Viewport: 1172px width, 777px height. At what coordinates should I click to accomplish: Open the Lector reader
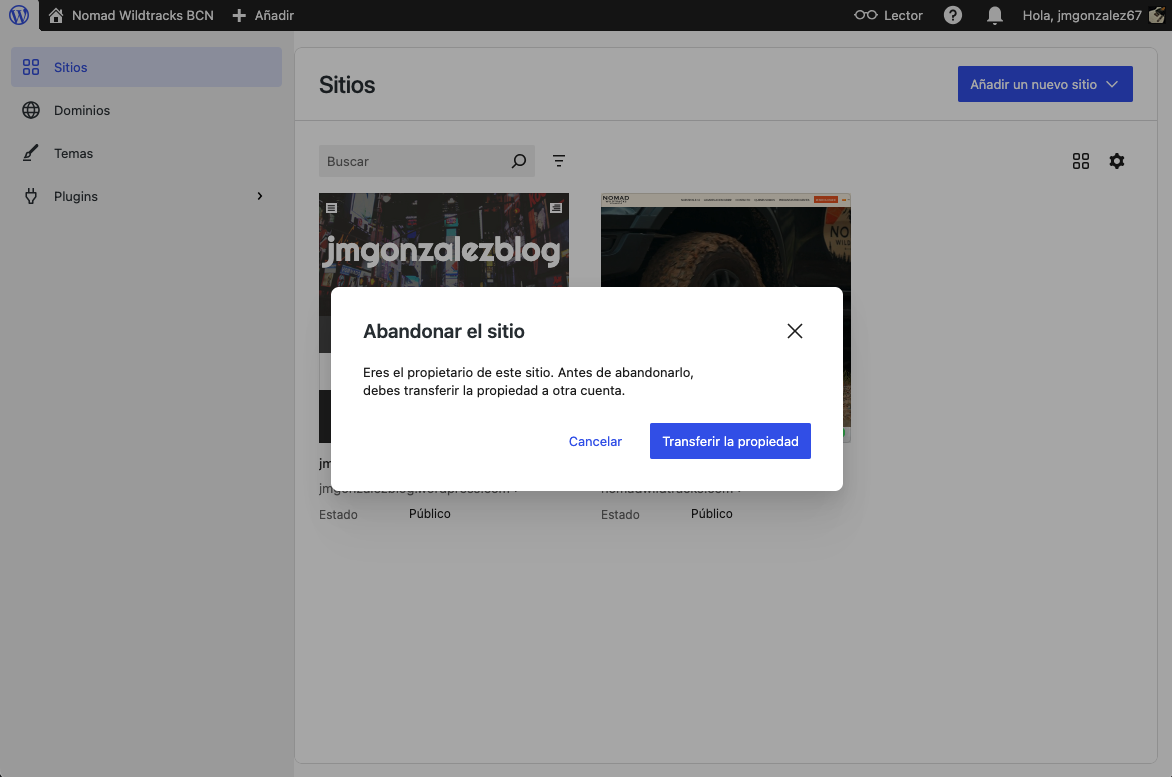888,15
